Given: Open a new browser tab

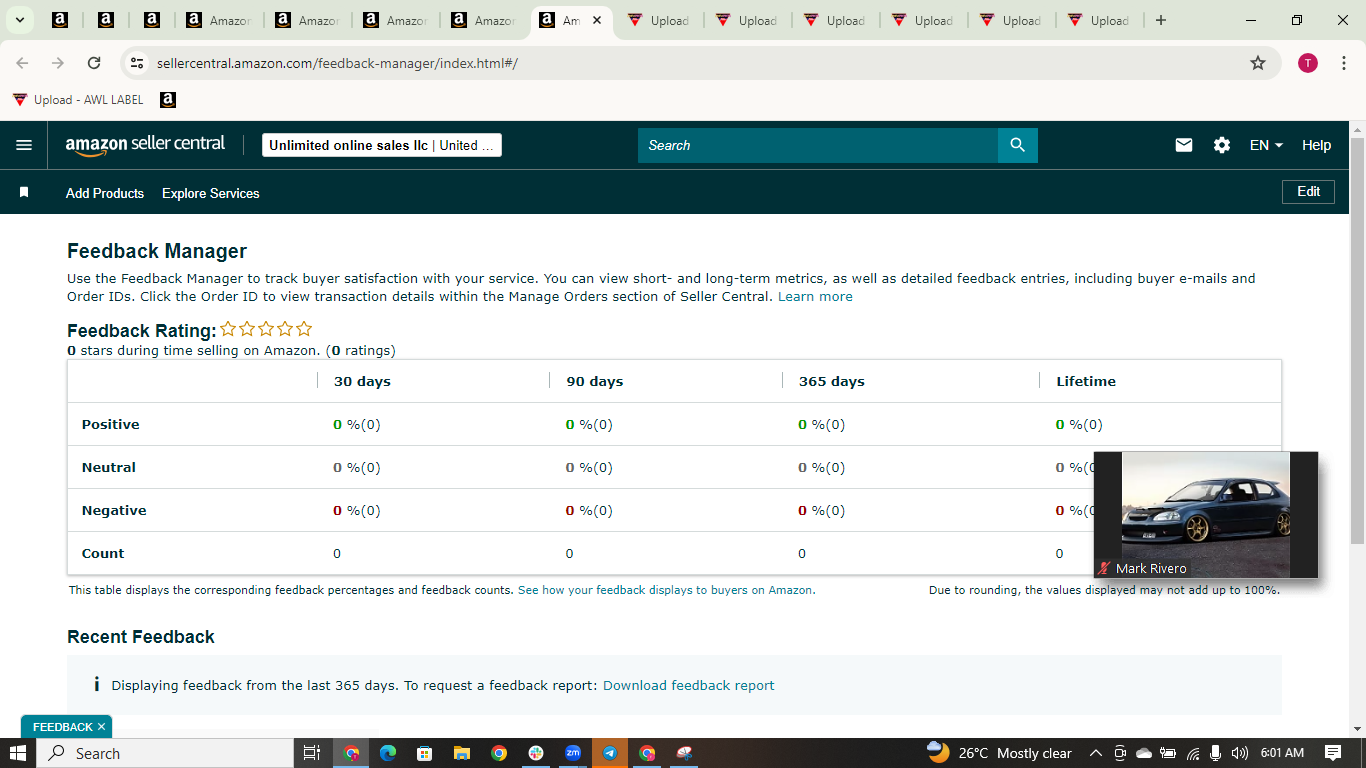Looking at the screenshot, I should click(1161, 20).
